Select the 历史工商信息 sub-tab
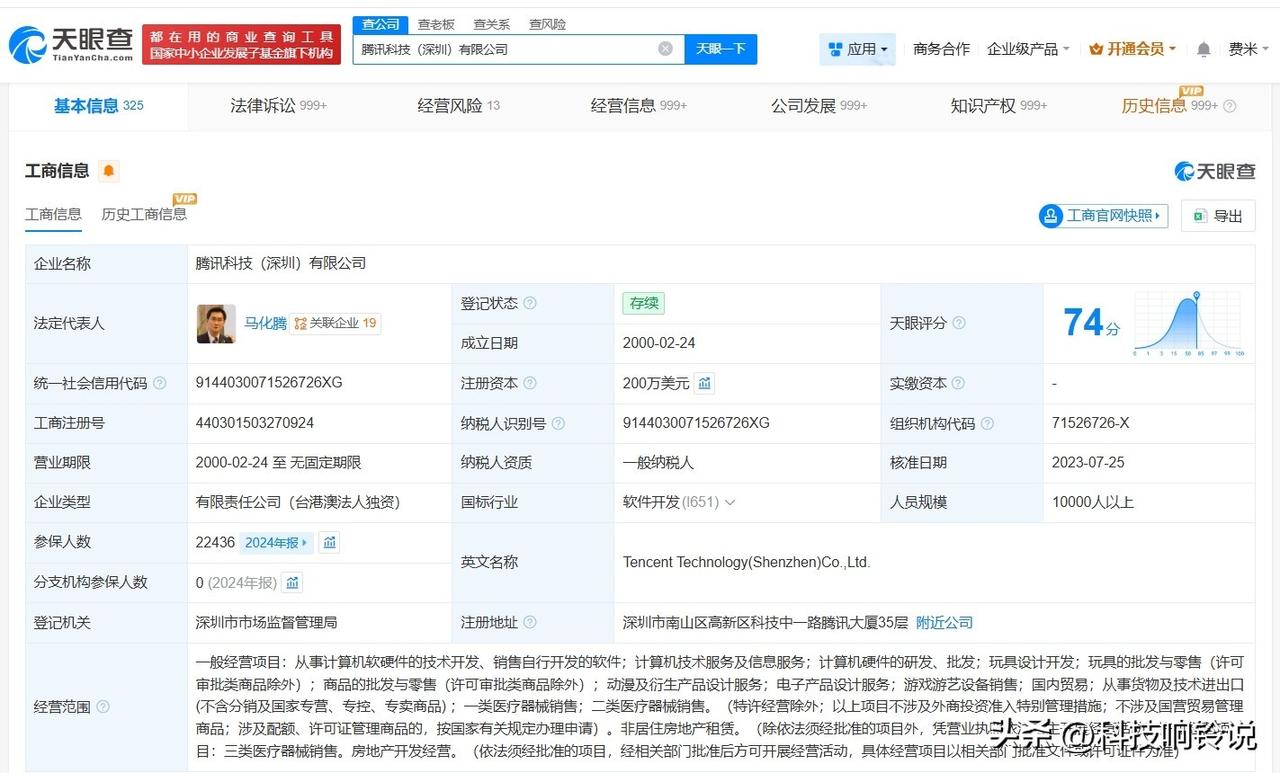The image size is (1280, 773). tap(144, 214)
